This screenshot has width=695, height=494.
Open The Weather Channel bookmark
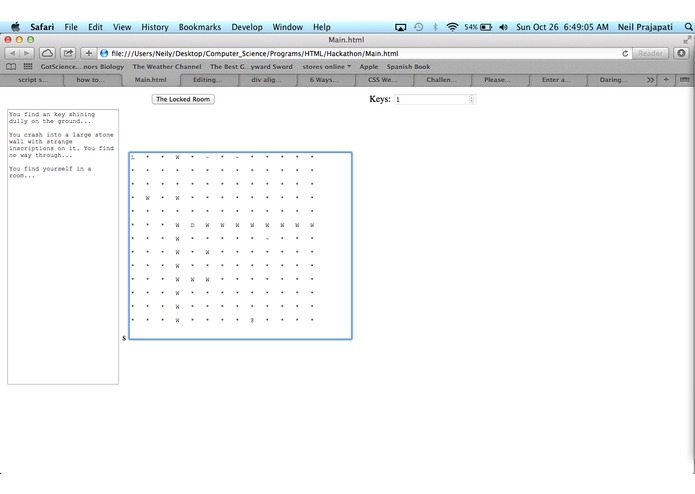(167, 66)
